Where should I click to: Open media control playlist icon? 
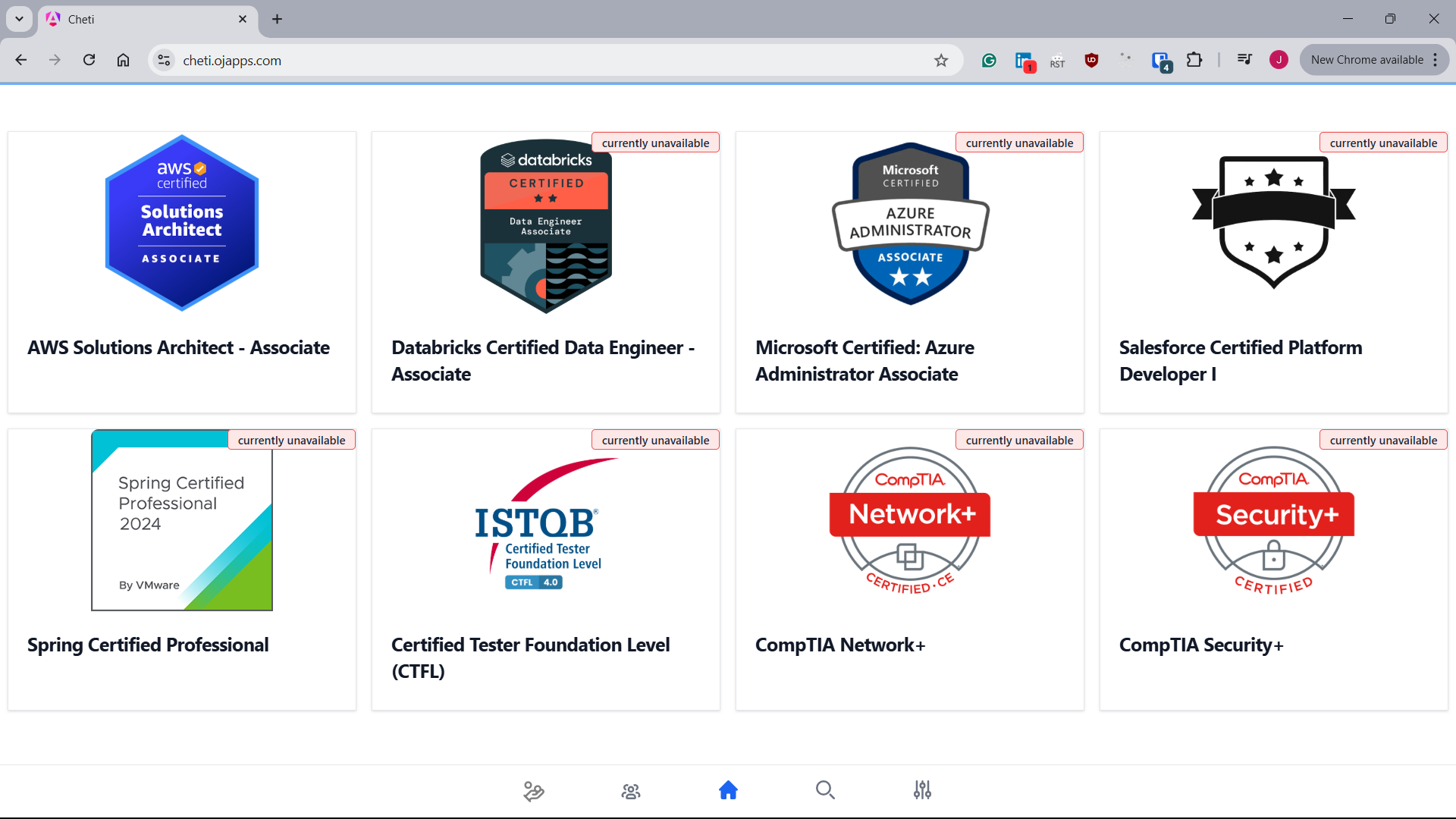click(x=1244, y=60)
